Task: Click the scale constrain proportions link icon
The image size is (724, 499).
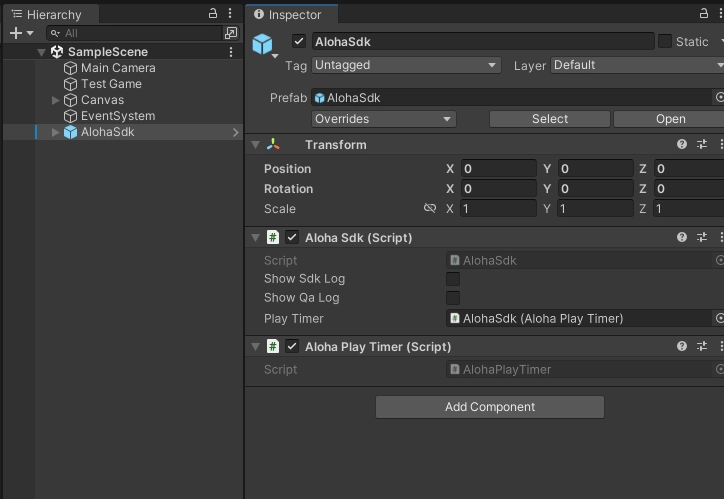Action: click(430, 209)
